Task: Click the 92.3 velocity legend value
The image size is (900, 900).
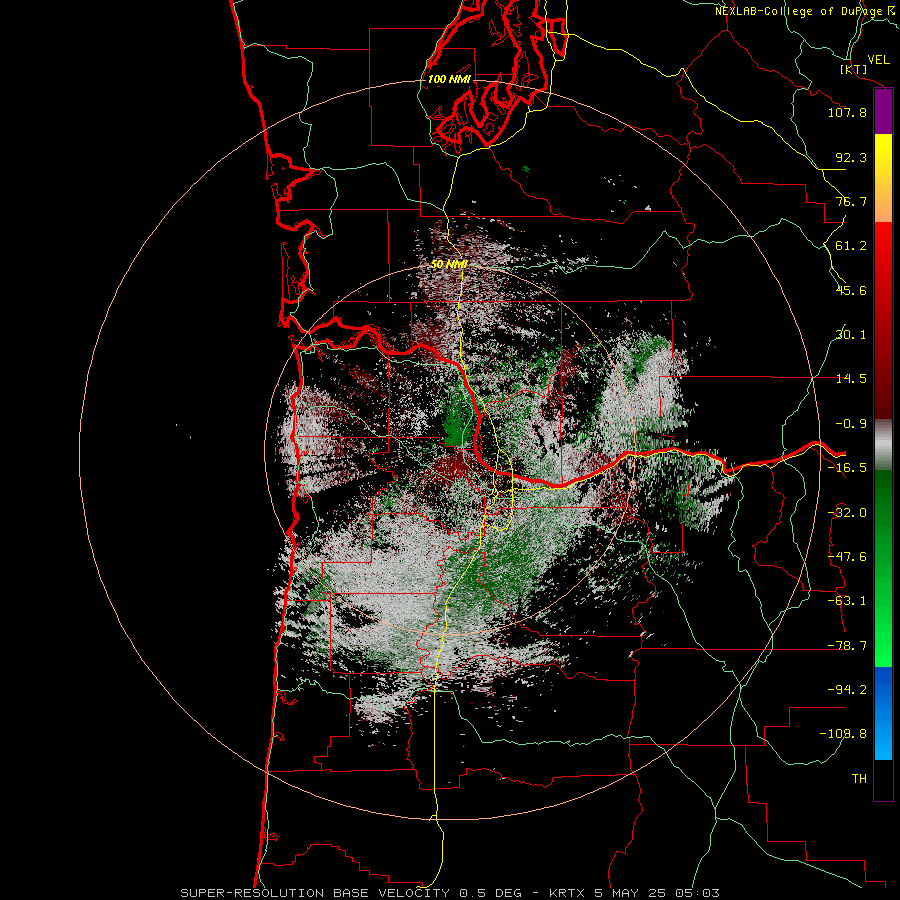Action: (851, 157)
